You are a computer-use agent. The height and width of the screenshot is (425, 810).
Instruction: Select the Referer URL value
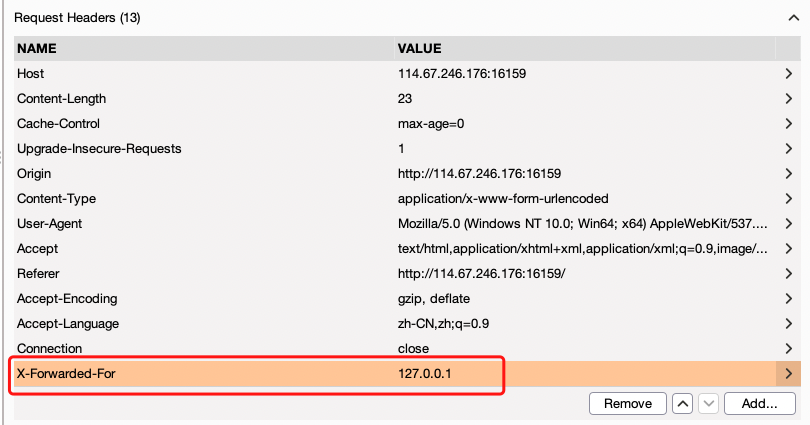pos(481,274)
